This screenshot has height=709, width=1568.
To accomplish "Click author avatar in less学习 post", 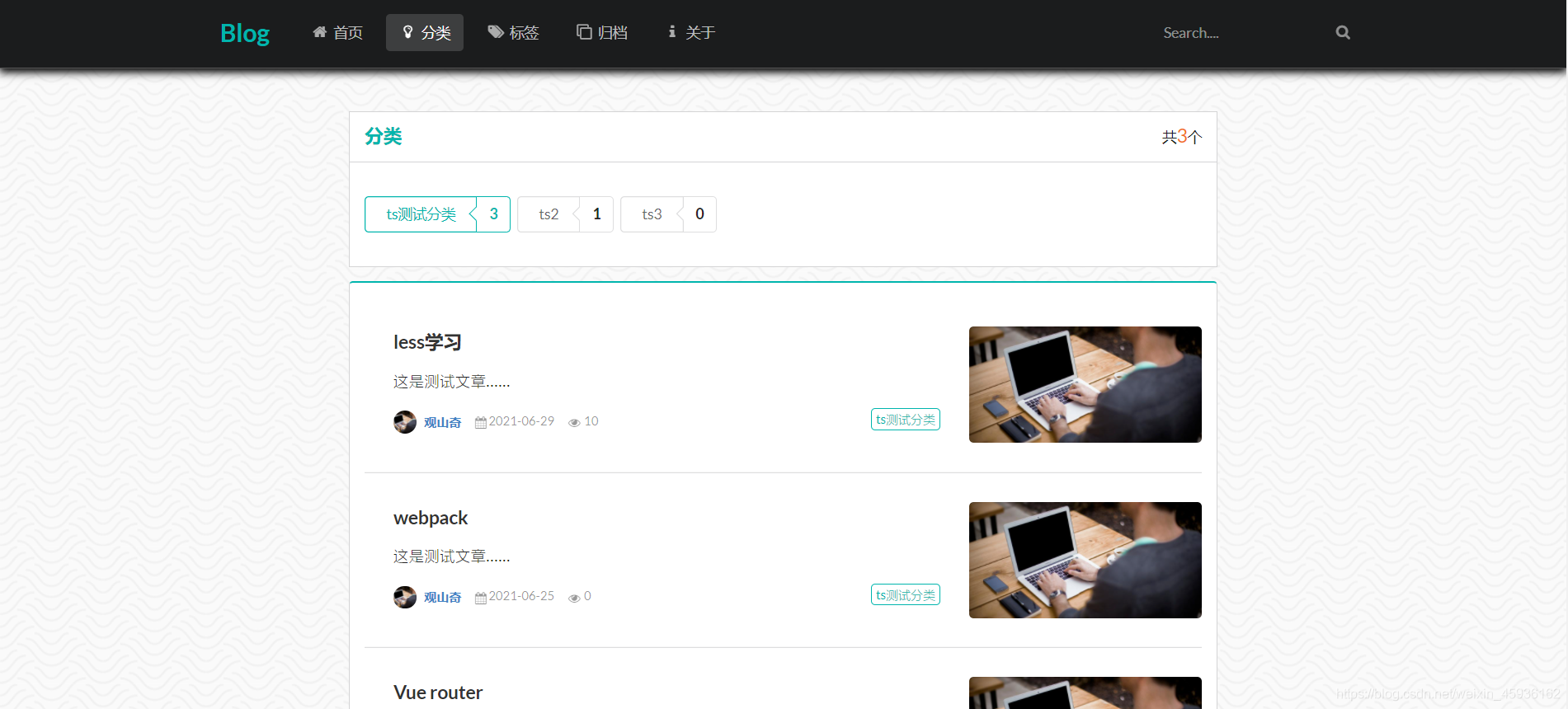I will pyautogui.click(x=405, y=422).
